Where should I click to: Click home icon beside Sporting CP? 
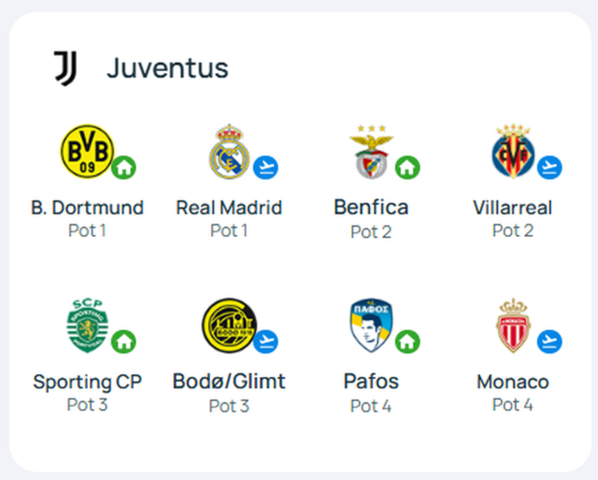pos(124,341)
